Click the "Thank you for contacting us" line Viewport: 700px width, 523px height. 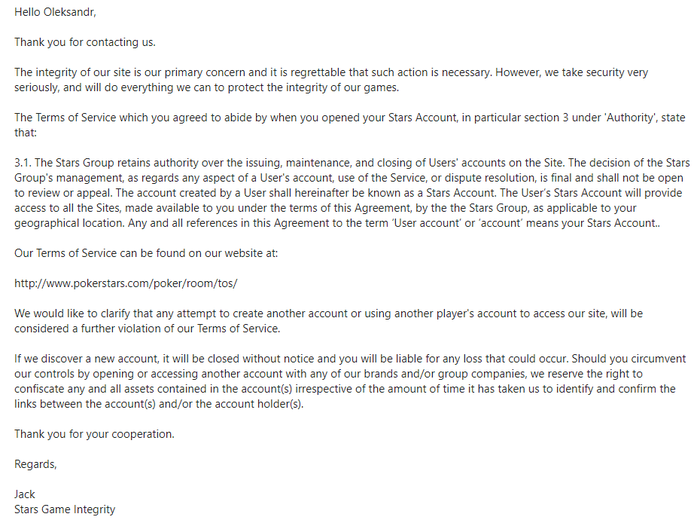[85, 43]
